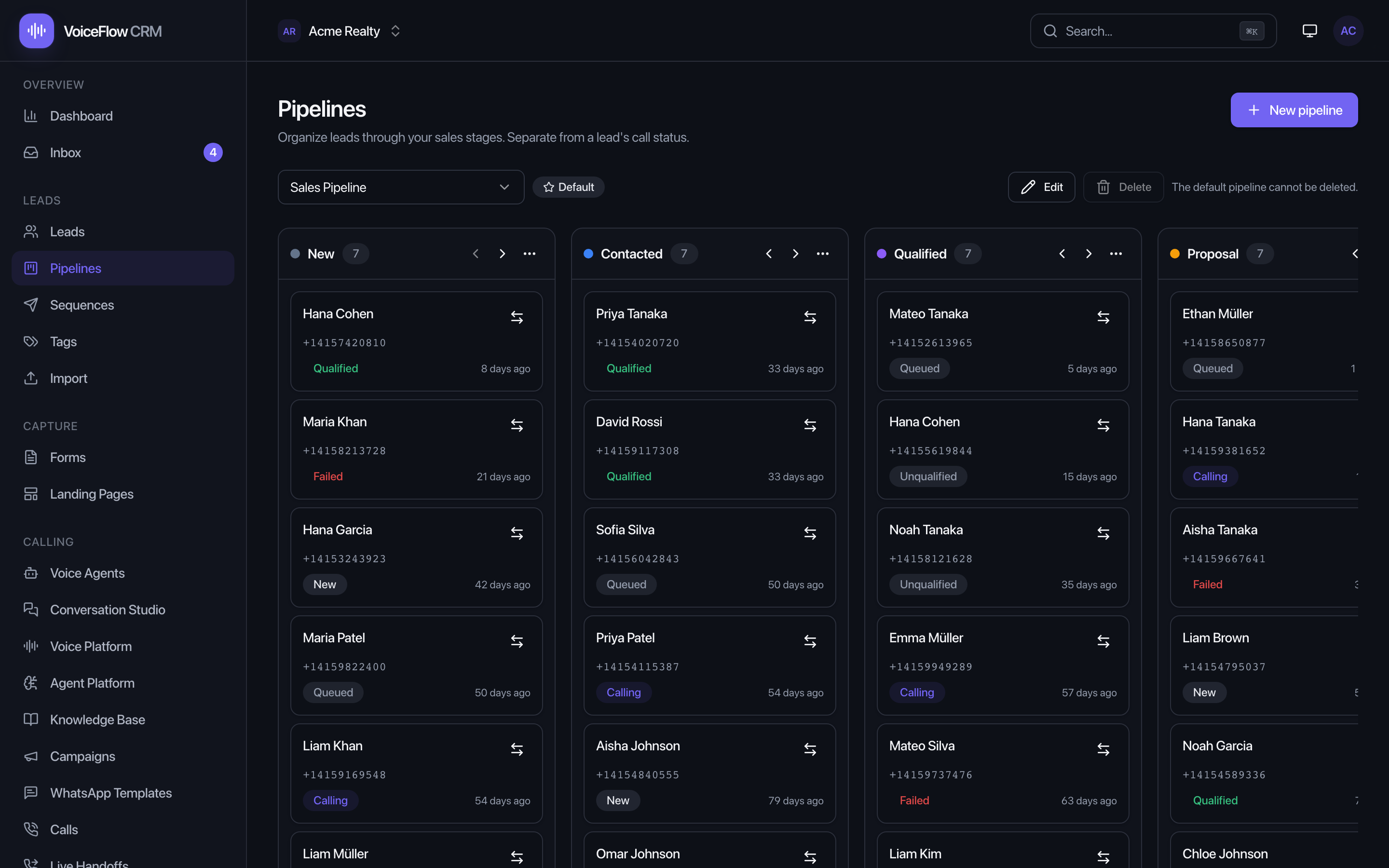Click the Noah Garcia lead card
Viewport: 1389px width, 868px height.
pyautogui.click(x=1264, y=773)
